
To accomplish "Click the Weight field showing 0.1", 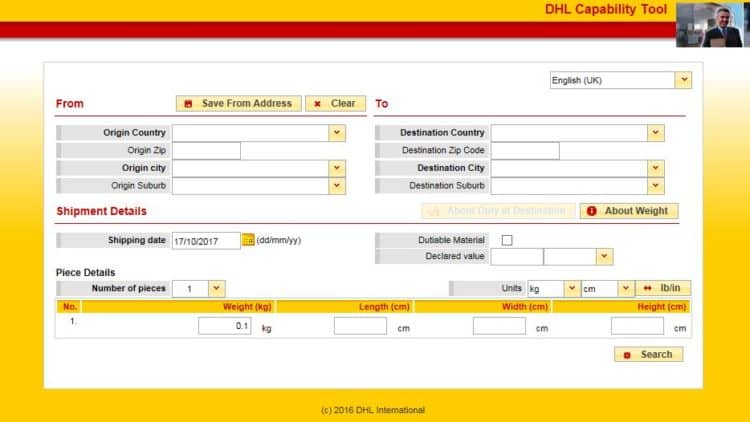I will [x=224, y=326].
